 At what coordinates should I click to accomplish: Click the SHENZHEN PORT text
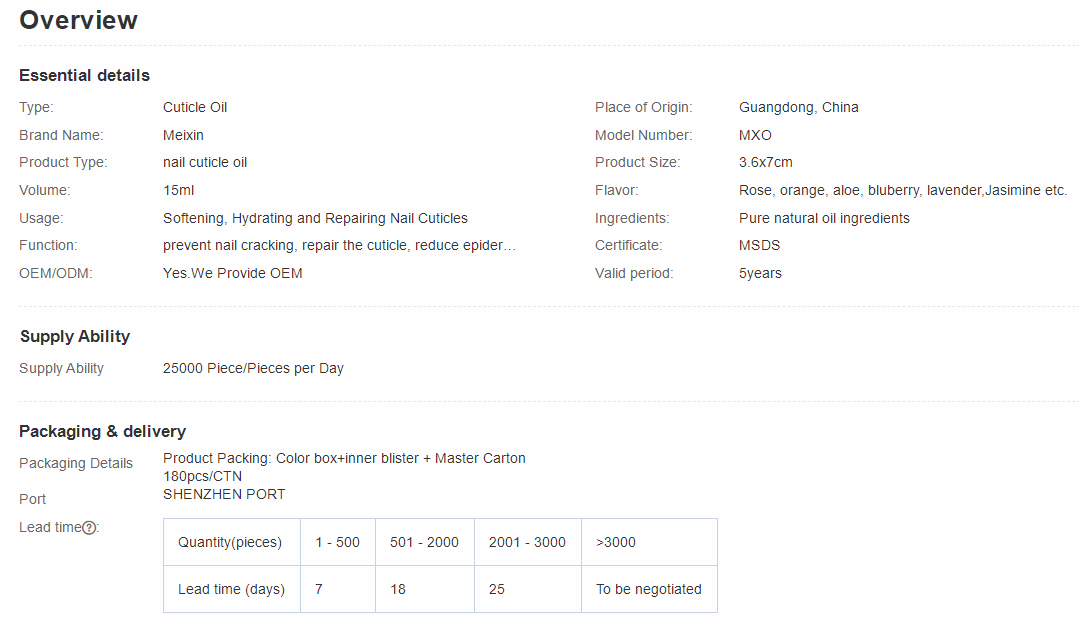click(x=224, y=494)
